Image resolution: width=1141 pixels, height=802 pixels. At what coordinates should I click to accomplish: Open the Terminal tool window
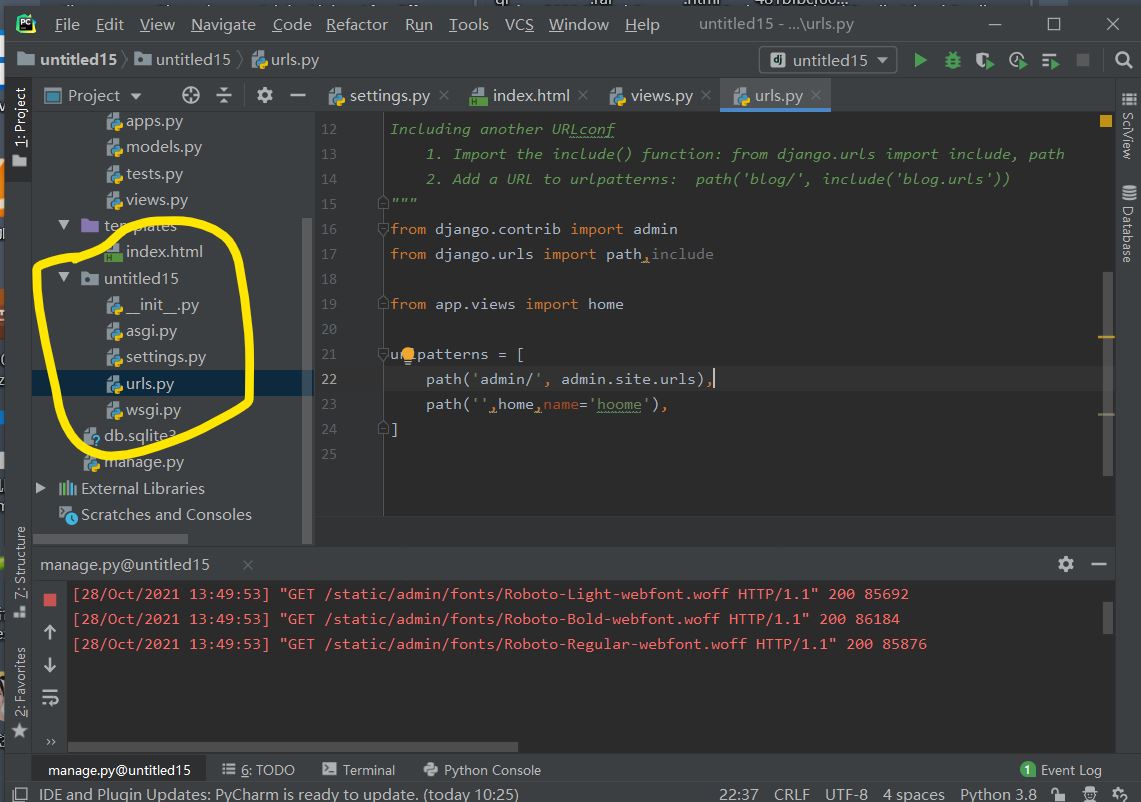(x=359, y=770)
